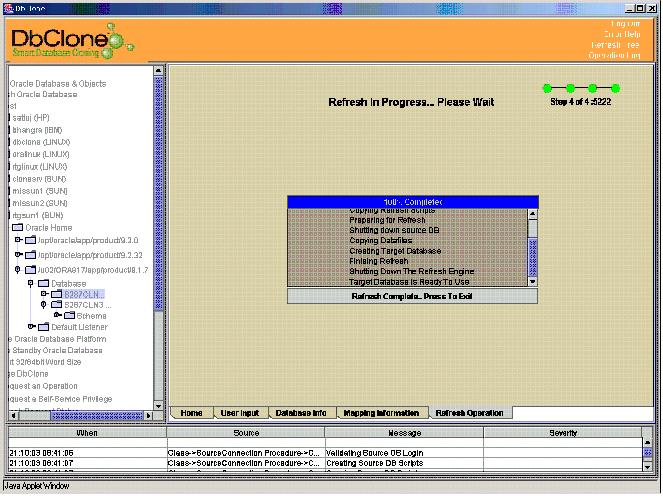The image size is (663, 496).
Task: Click tree panel scrollbar down arrow
Action: coord(158,406)
